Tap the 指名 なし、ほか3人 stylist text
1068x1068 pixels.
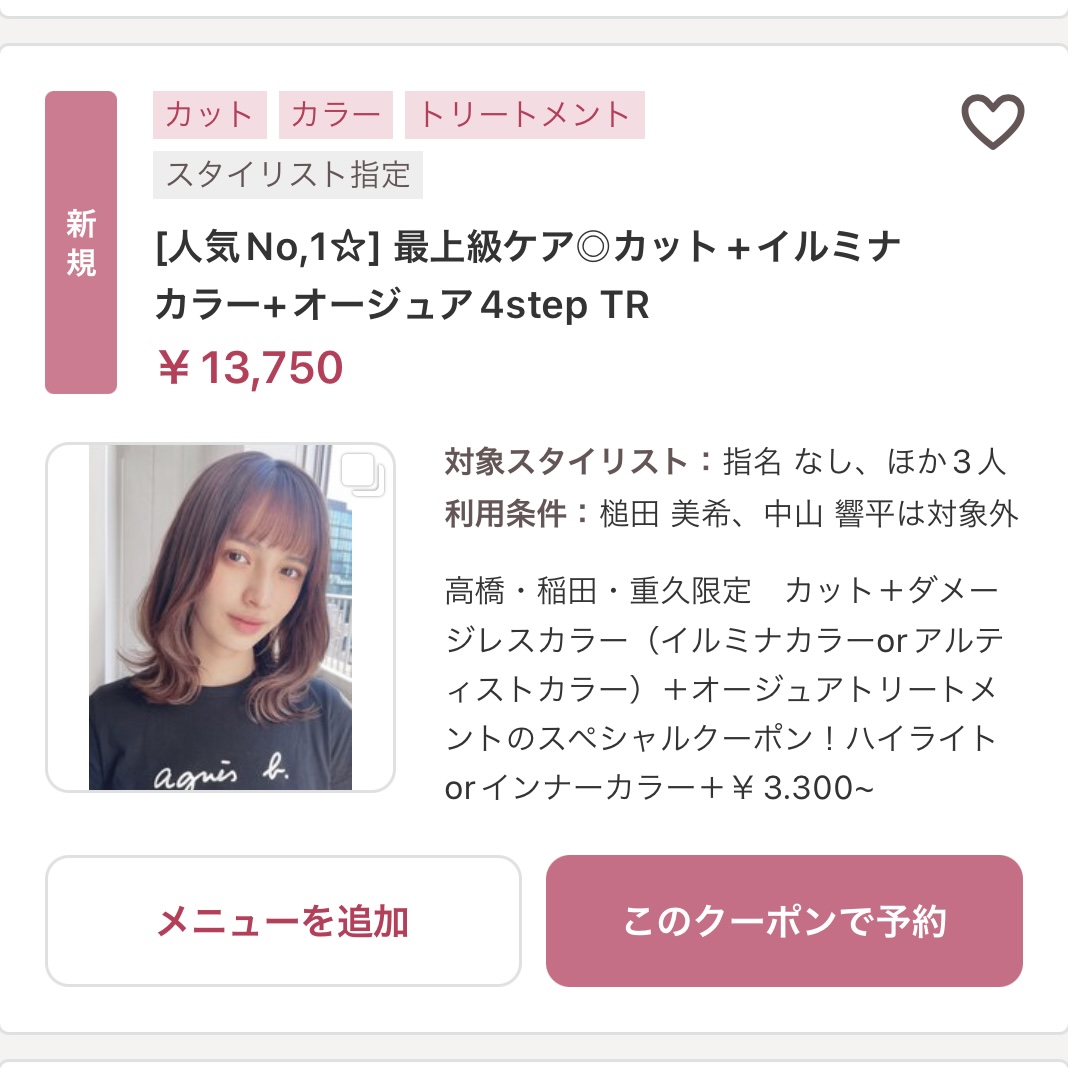[x=864, y=462]
